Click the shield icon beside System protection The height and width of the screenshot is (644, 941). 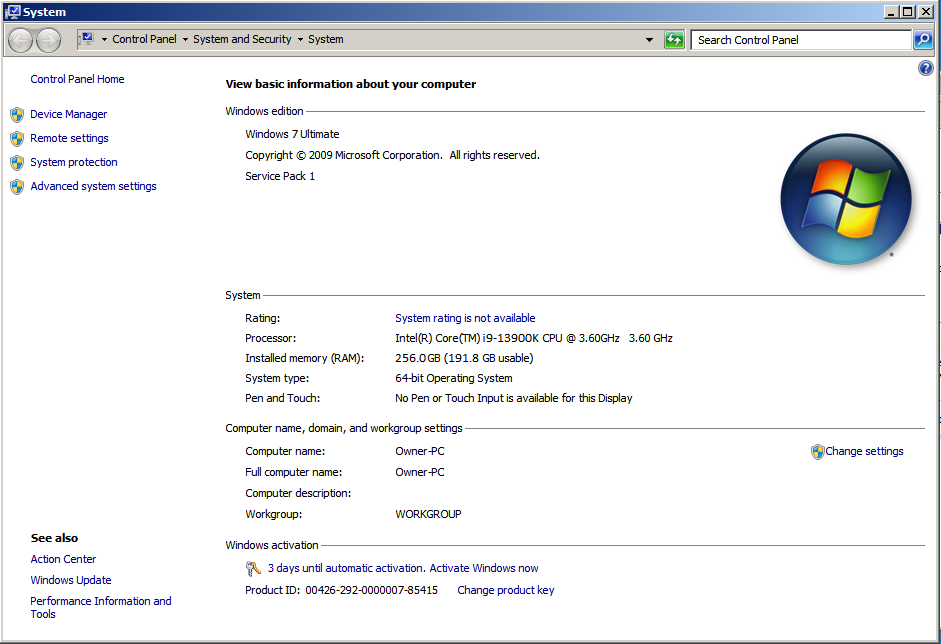click(x=17, y=163)
